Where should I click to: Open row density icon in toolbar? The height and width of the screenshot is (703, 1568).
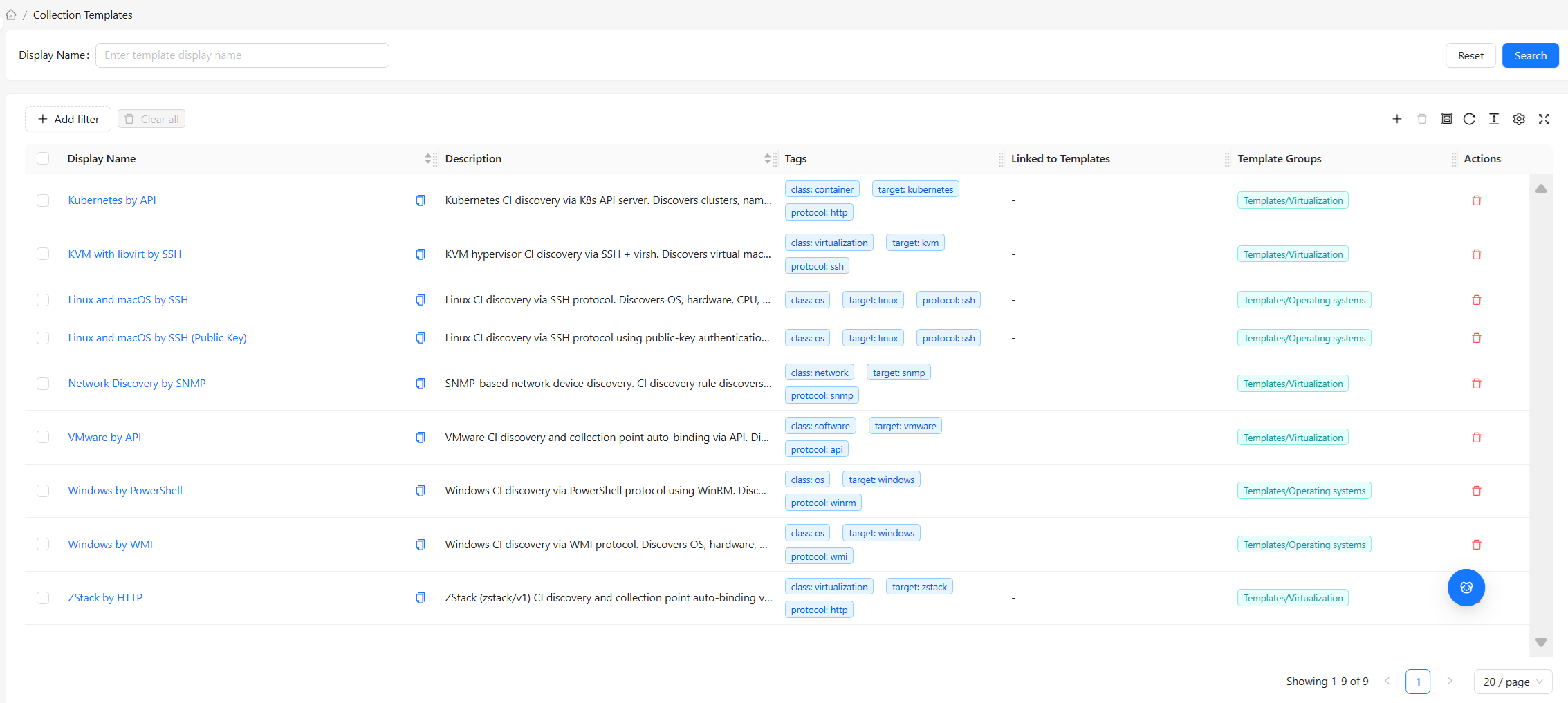(x=1494, y=119)
